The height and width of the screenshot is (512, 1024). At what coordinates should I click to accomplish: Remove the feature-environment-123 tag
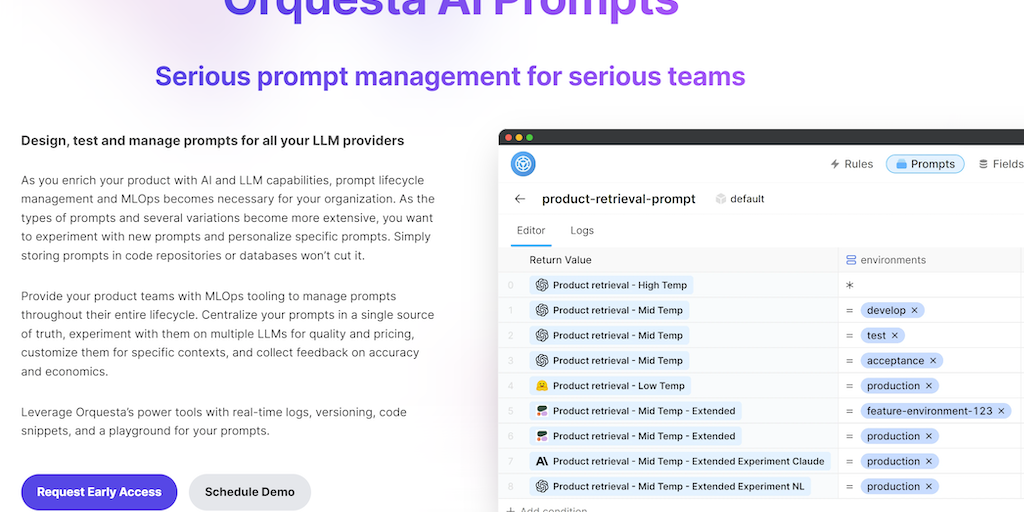[1001, 411]
